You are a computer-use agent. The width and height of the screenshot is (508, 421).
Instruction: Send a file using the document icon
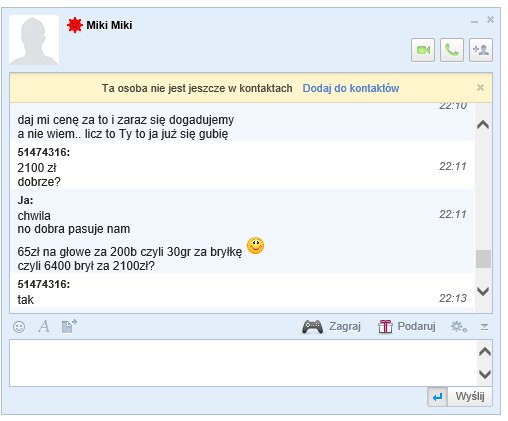tap(69, 326)
